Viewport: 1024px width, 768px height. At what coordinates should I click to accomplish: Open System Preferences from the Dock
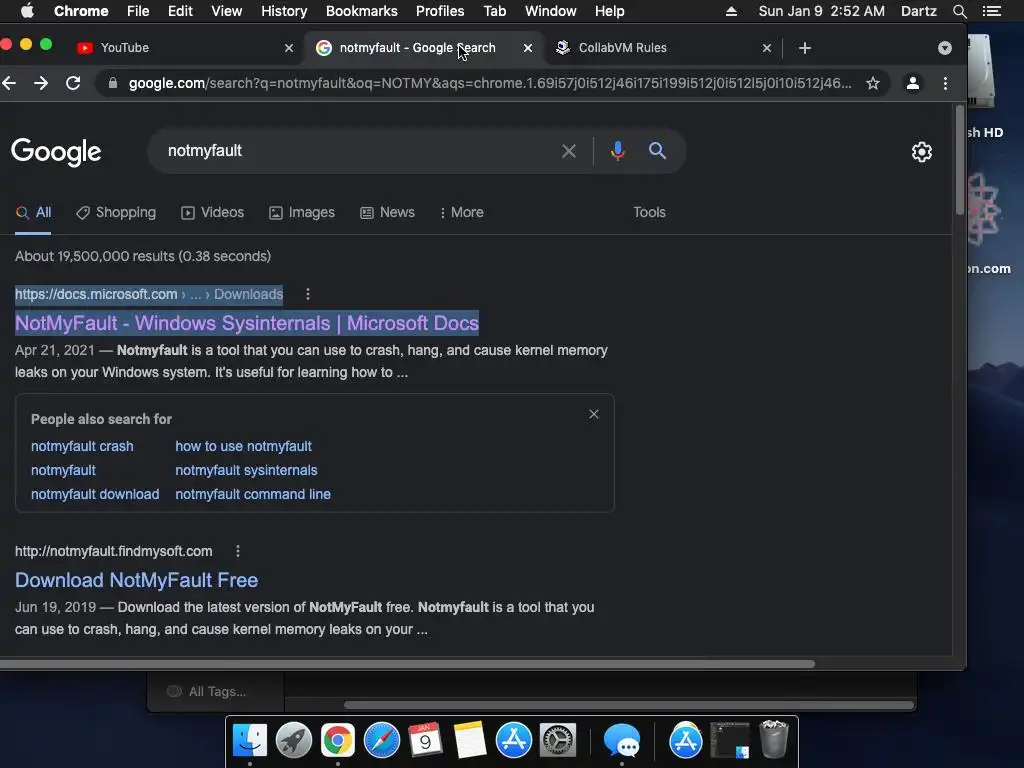coord(557,741)
